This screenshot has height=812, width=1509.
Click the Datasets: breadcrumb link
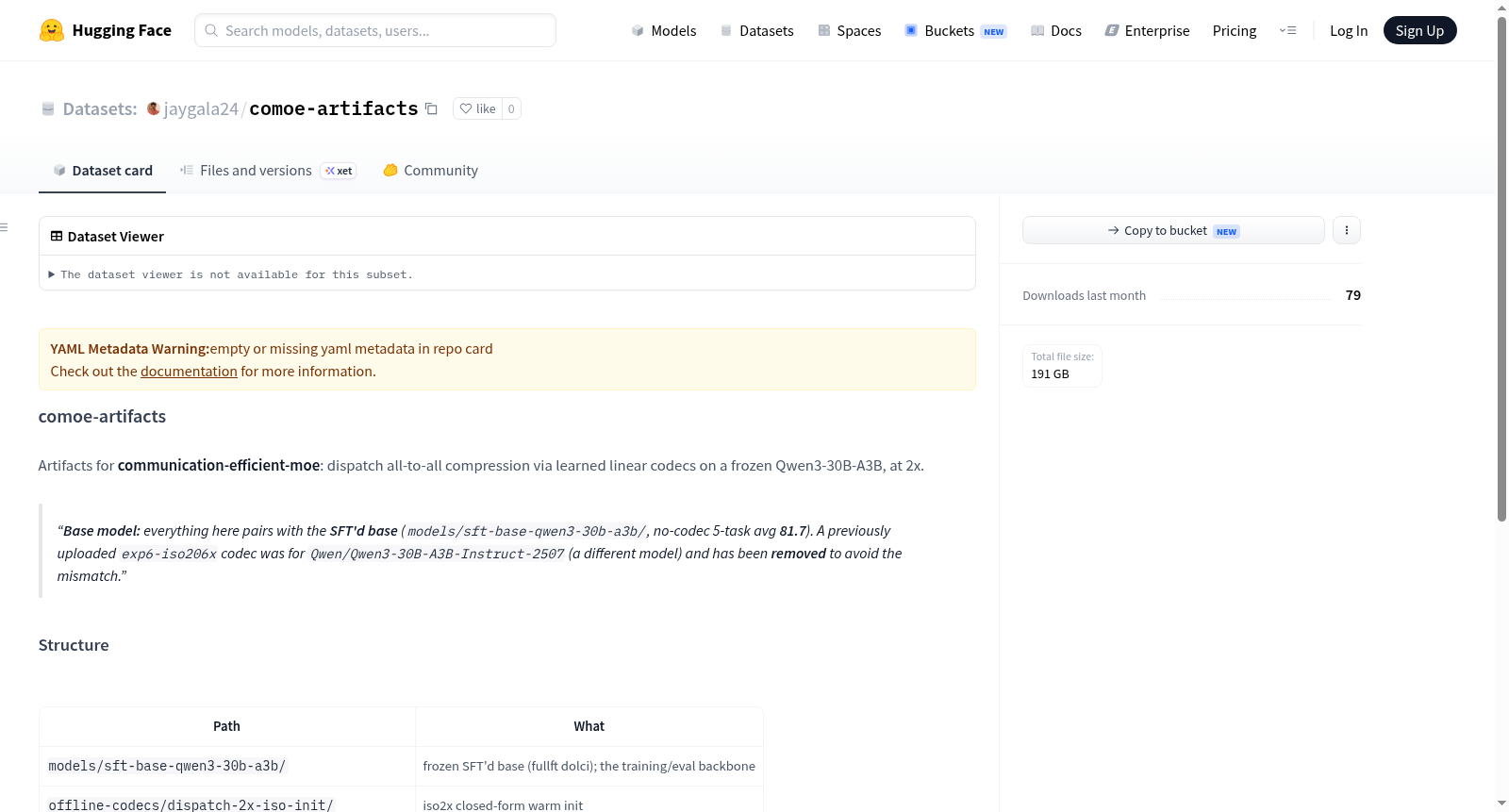coord(100,109)
